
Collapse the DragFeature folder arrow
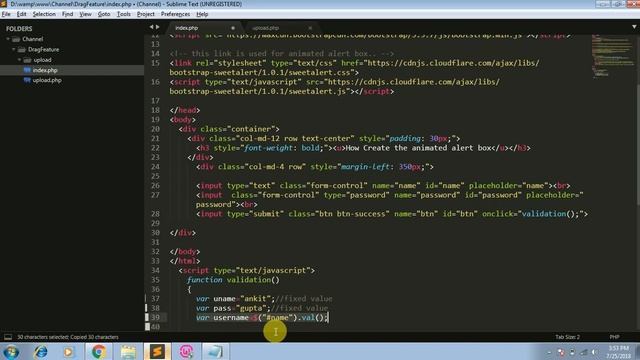coord(13,49)
